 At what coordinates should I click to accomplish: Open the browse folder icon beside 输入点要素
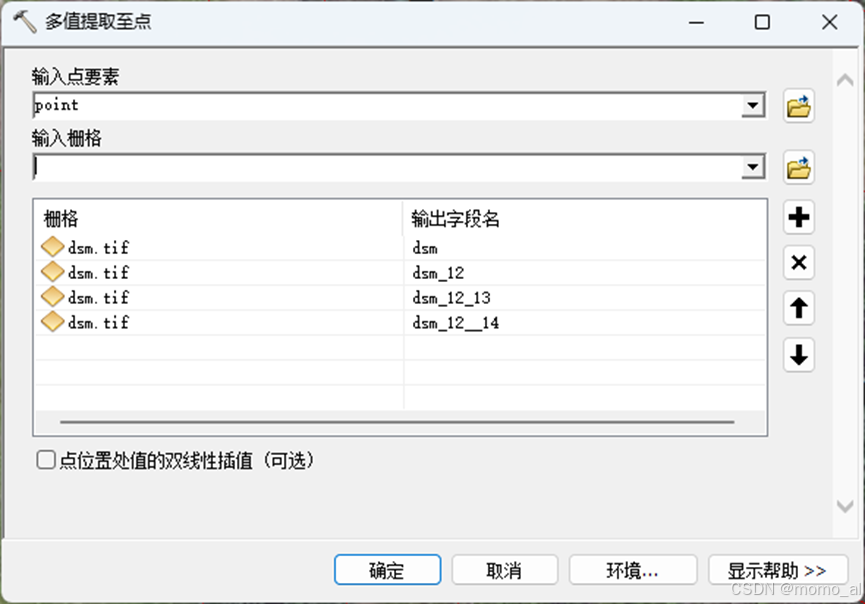pyautogui.click(x=798, y=106)
